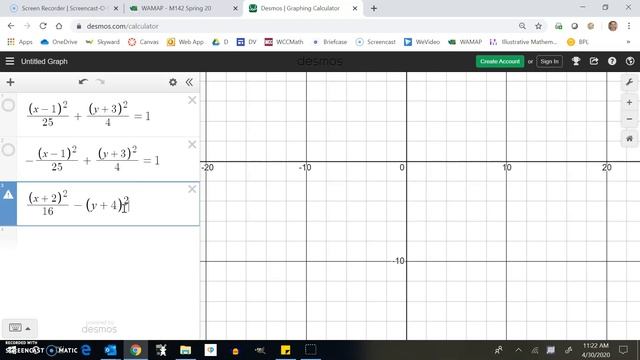Bookmark this page with star
640x360 pixels.
tap(538, 26)
